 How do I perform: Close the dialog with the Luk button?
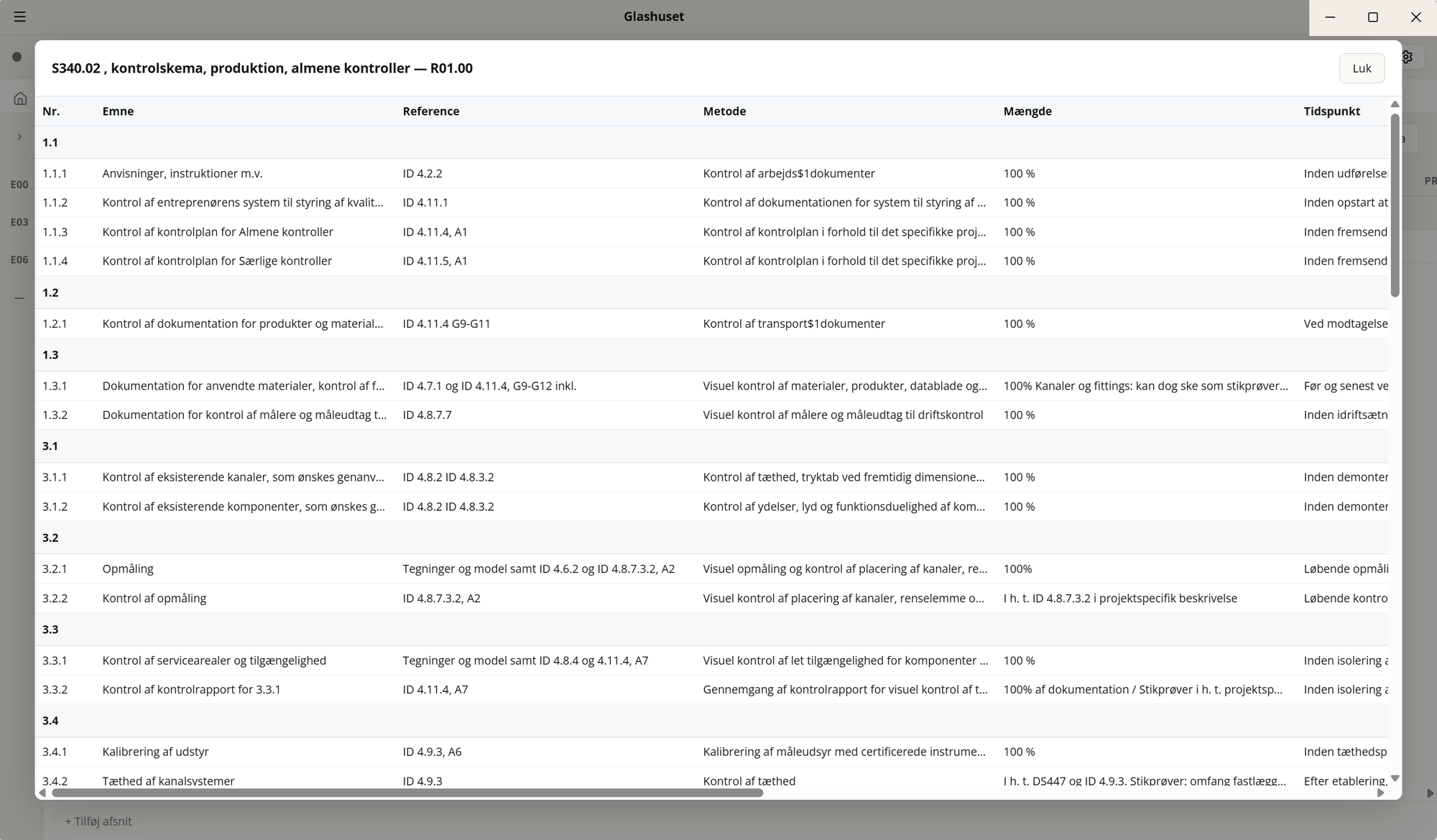coord(1362,68)
